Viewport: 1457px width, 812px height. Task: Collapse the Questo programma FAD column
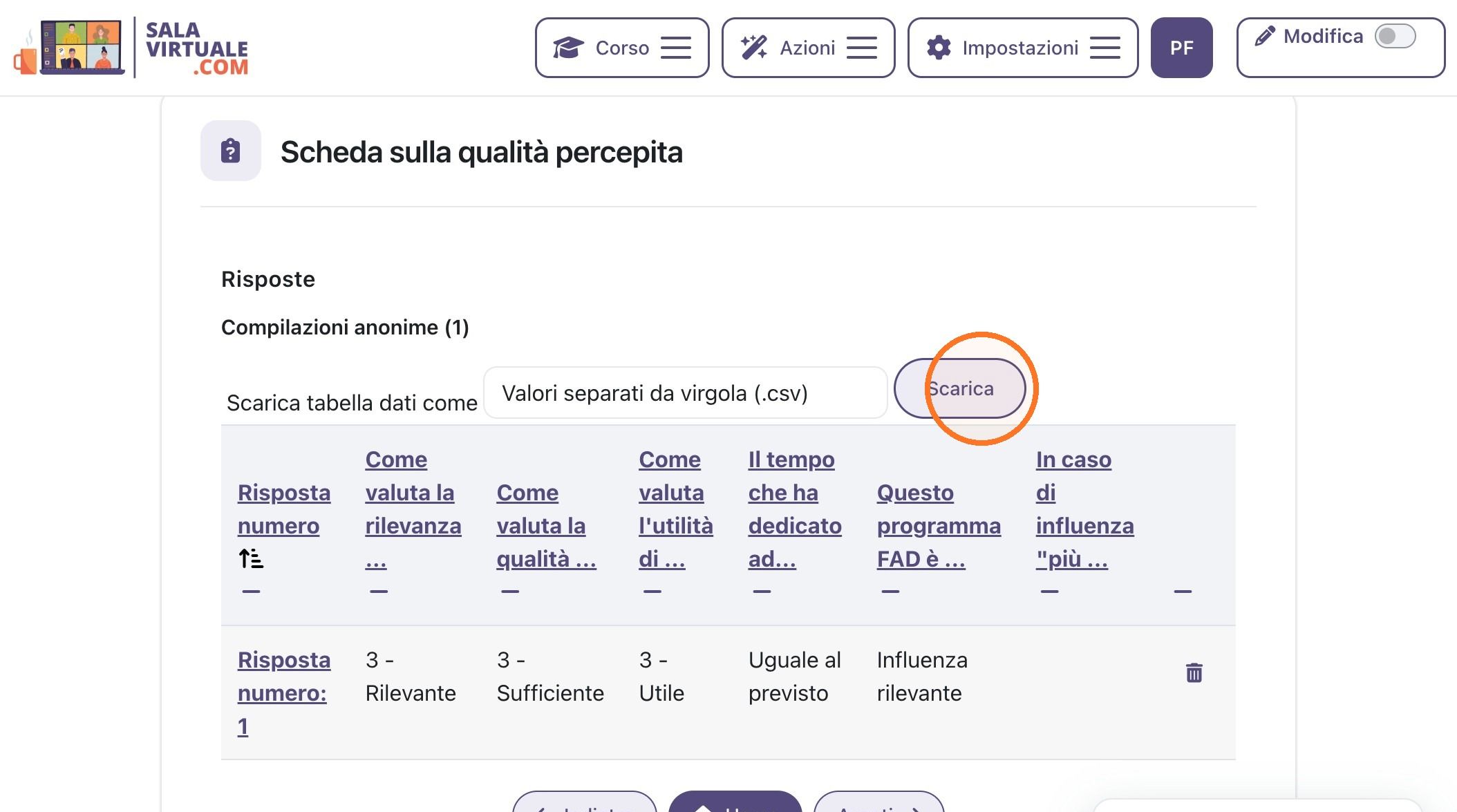890,592
